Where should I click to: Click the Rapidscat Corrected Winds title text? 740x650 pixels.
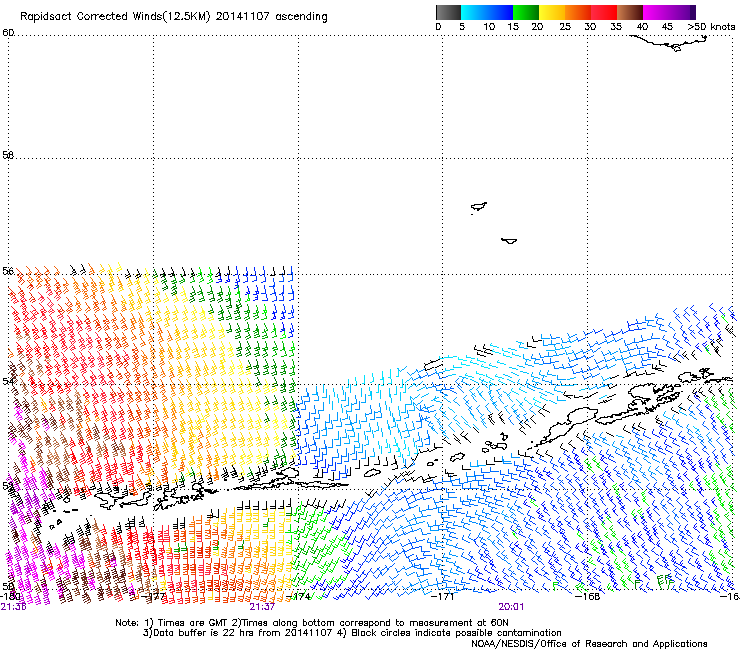click(174, 17)
